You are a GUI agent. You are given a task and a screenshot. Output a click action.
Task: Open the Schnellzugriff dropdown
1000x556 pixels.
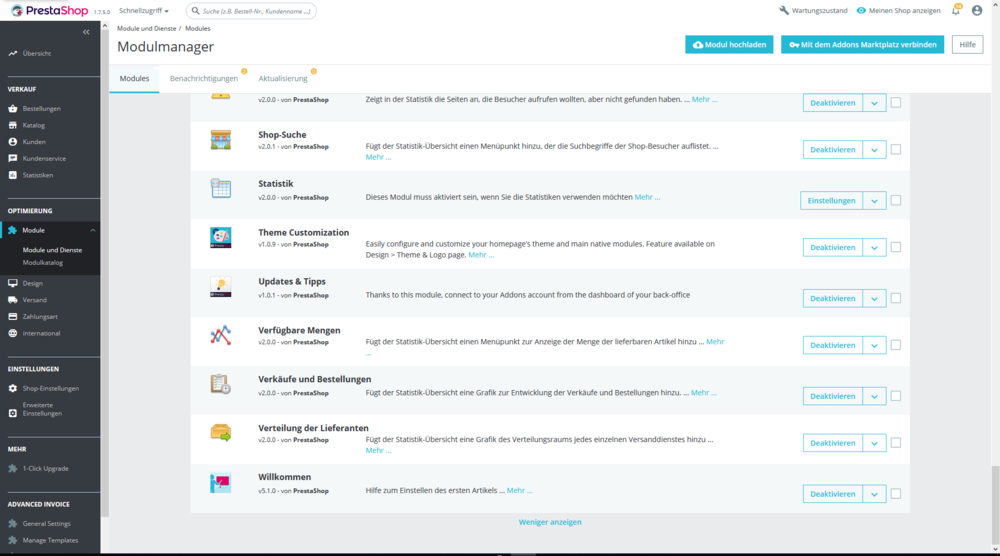[144, 11]
